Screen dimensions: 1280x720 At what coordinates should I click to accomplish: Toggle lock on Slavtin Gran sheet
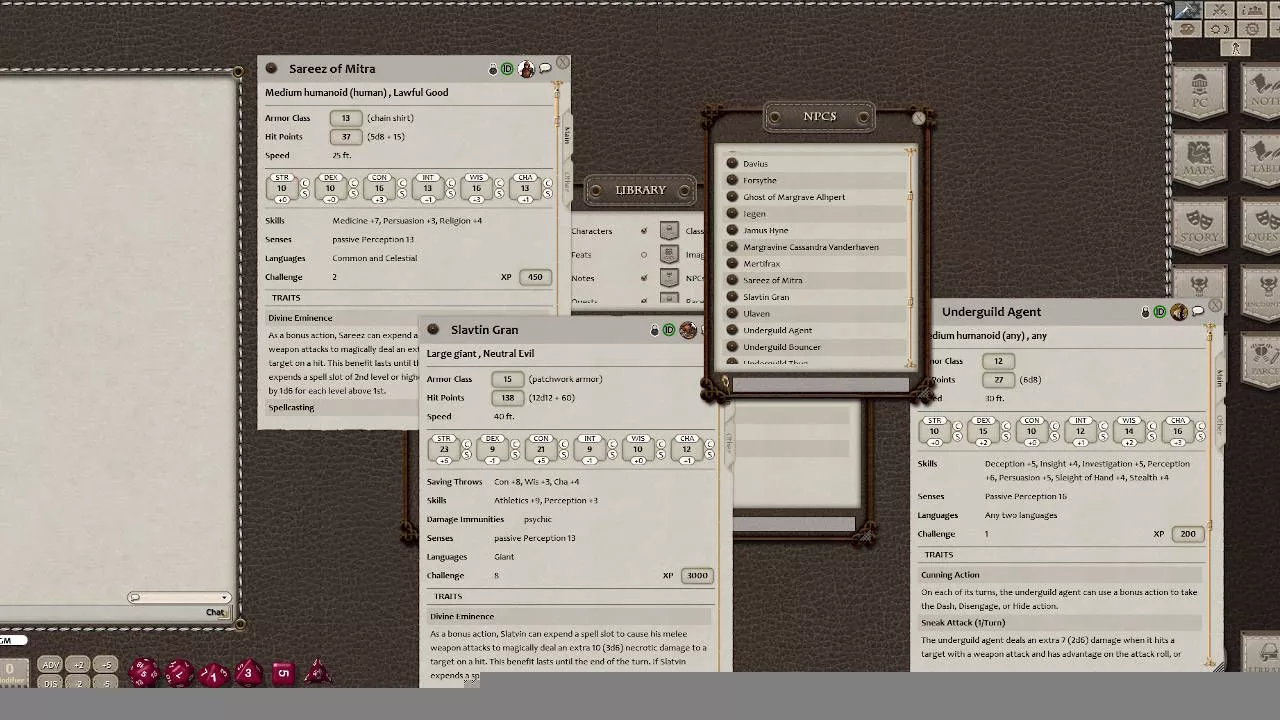pyautogui.click(x=655, y=330)
